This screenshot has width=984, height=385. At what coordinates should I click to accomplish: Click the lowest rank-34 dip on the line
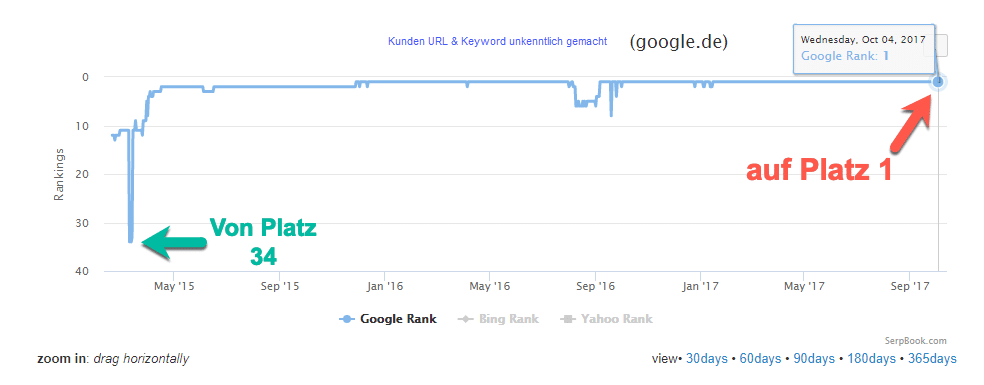pyautogui.click(x=130, y=241)
